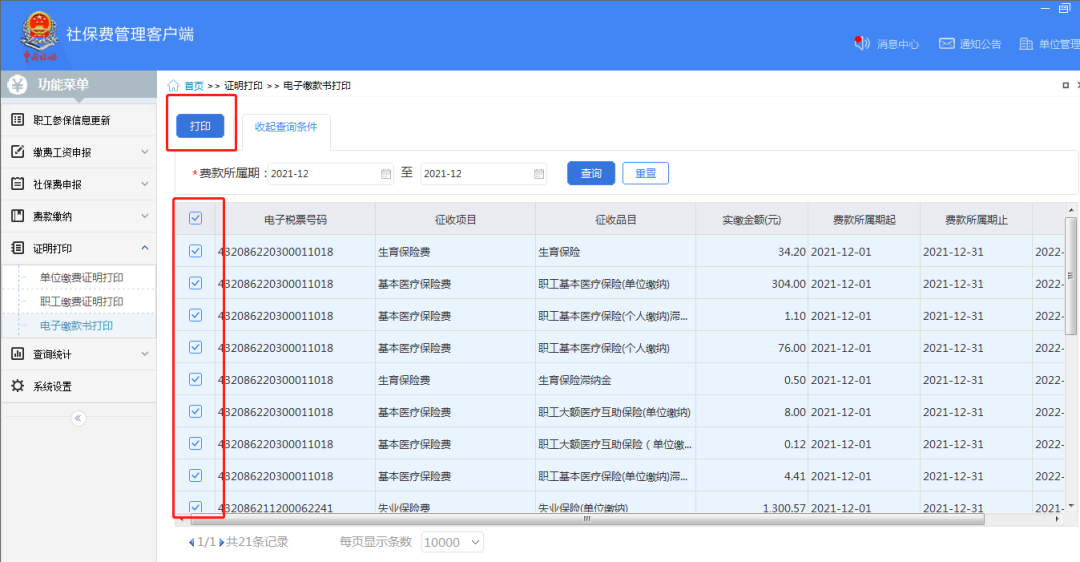Screen dimensions: 1080x562
Task: Collapse the sidebar with the double-arrow icon
Action: (x=79, y=418)
